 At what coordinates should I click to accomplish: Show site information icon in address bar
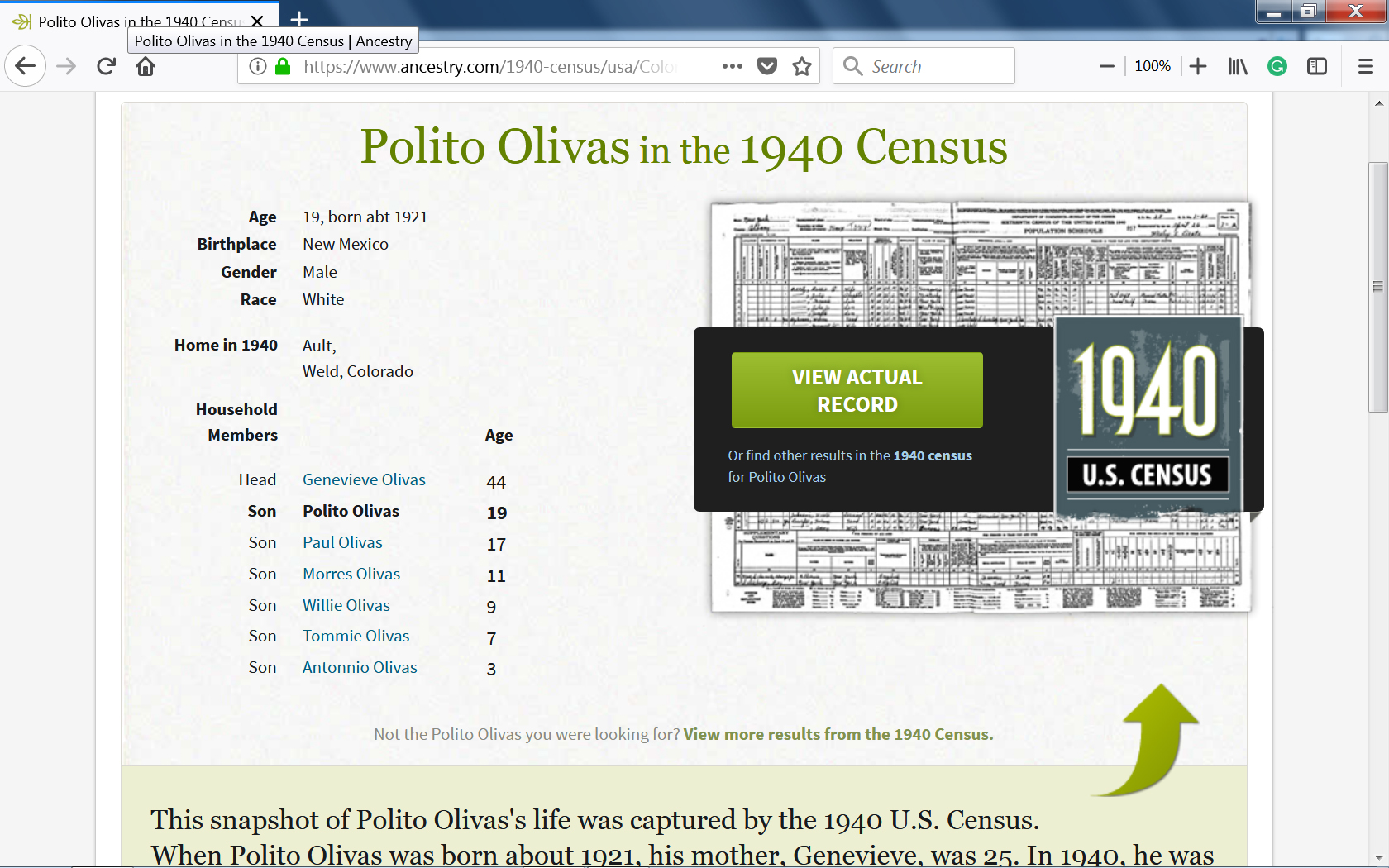click(x=258, y=66)
